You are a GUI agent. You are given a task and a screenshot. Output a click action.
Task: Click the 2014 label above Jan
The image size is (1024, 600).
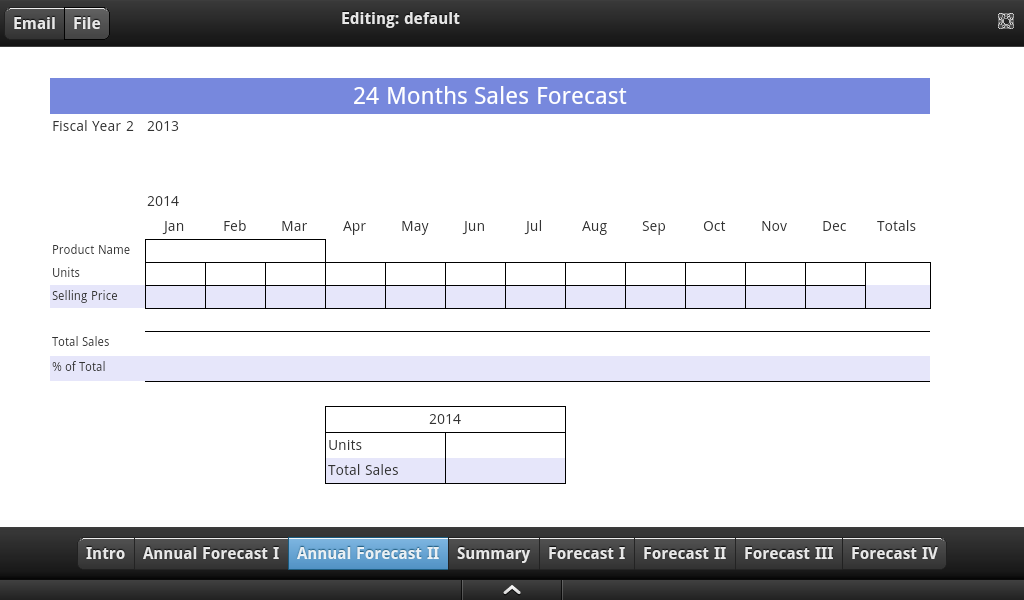pyautogui.click(x=163, y=201)
